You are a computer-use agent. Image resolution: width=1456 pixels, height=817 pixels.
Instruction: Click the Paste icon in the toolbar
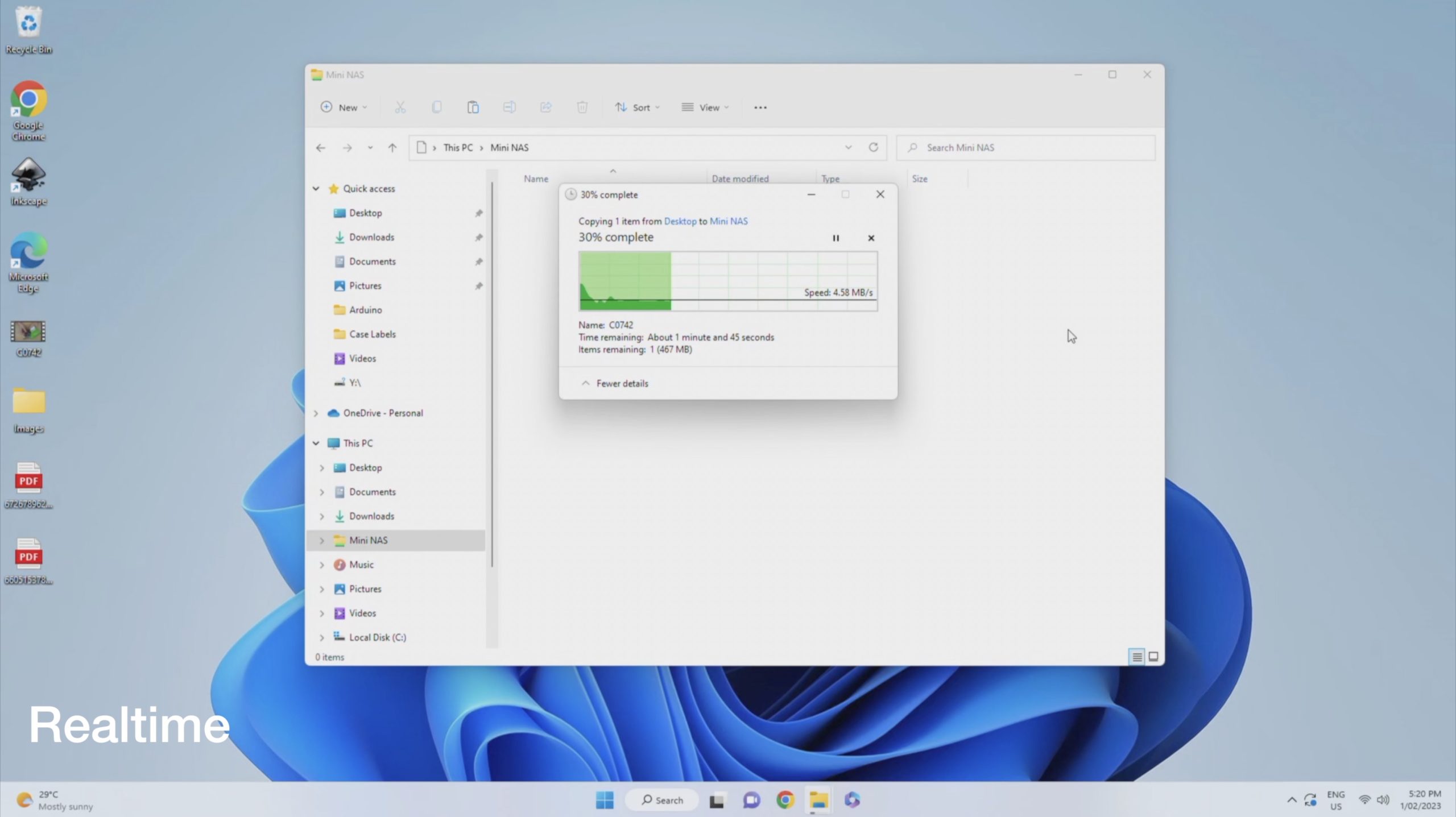[473, 107]
